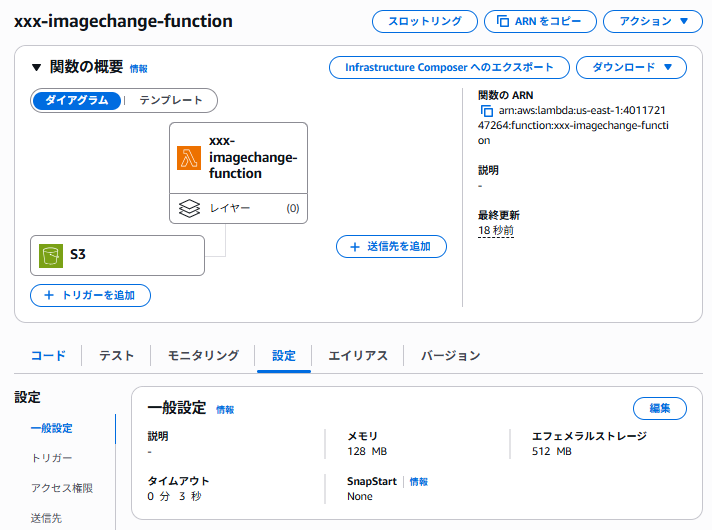Select 一般設定 in the settings sidebar
712x530 pixels.
click(51, 428)
